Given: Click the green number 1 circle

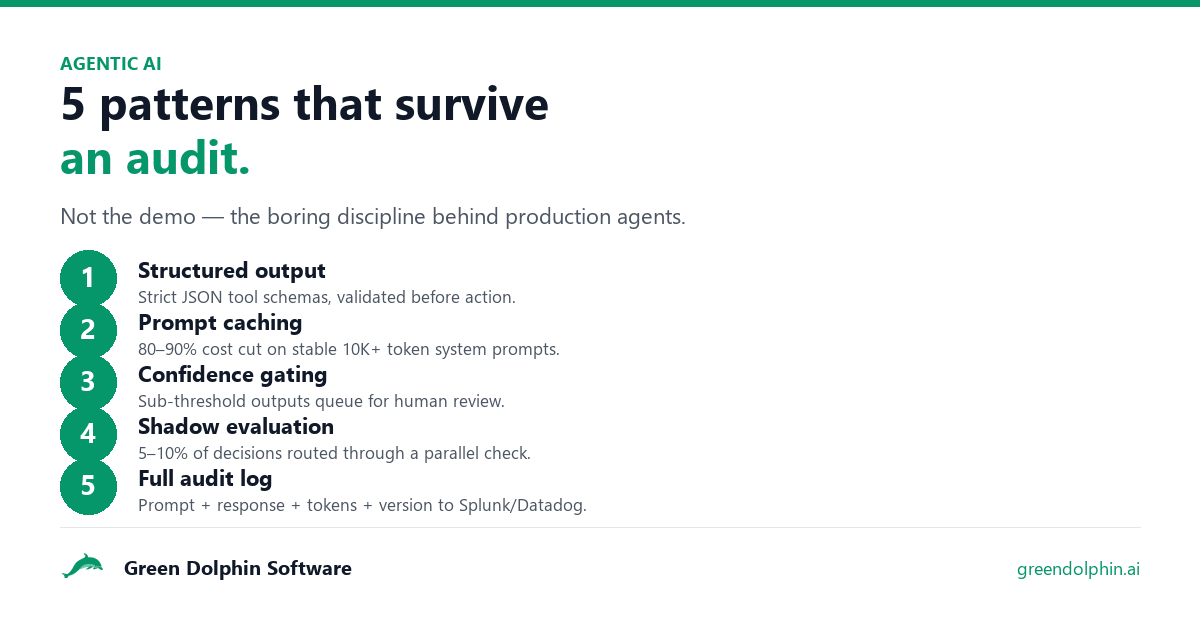Looking at the screenshot, I should point(88,278).
